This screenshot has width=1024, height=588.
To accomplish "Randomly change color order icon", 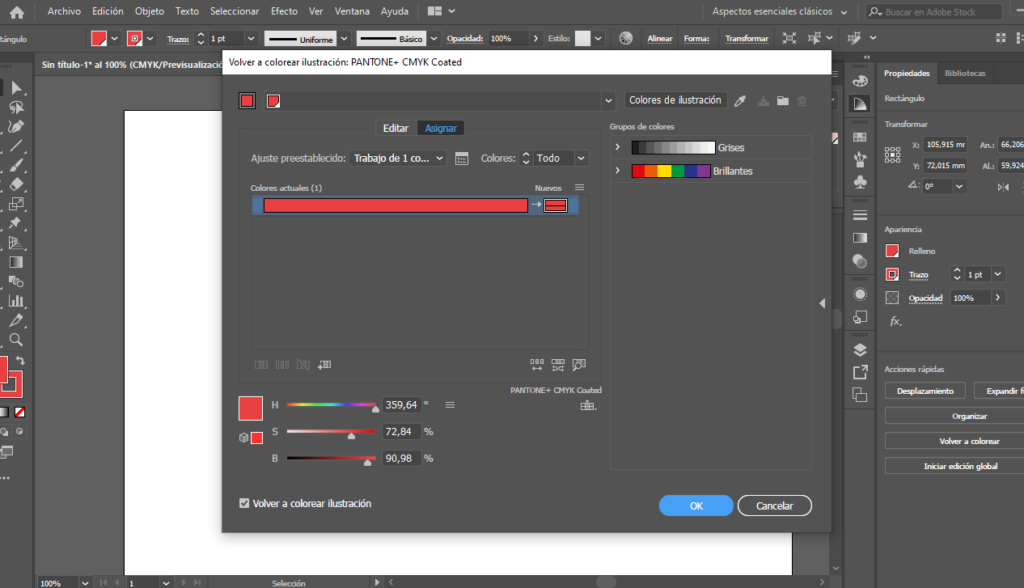I will [x=537, y=365].
